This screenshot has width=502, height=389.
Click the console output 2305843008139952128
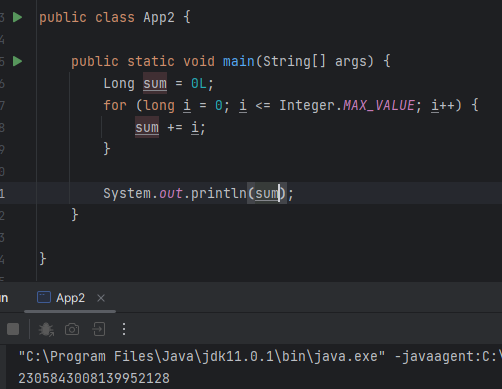click(94, 378)
